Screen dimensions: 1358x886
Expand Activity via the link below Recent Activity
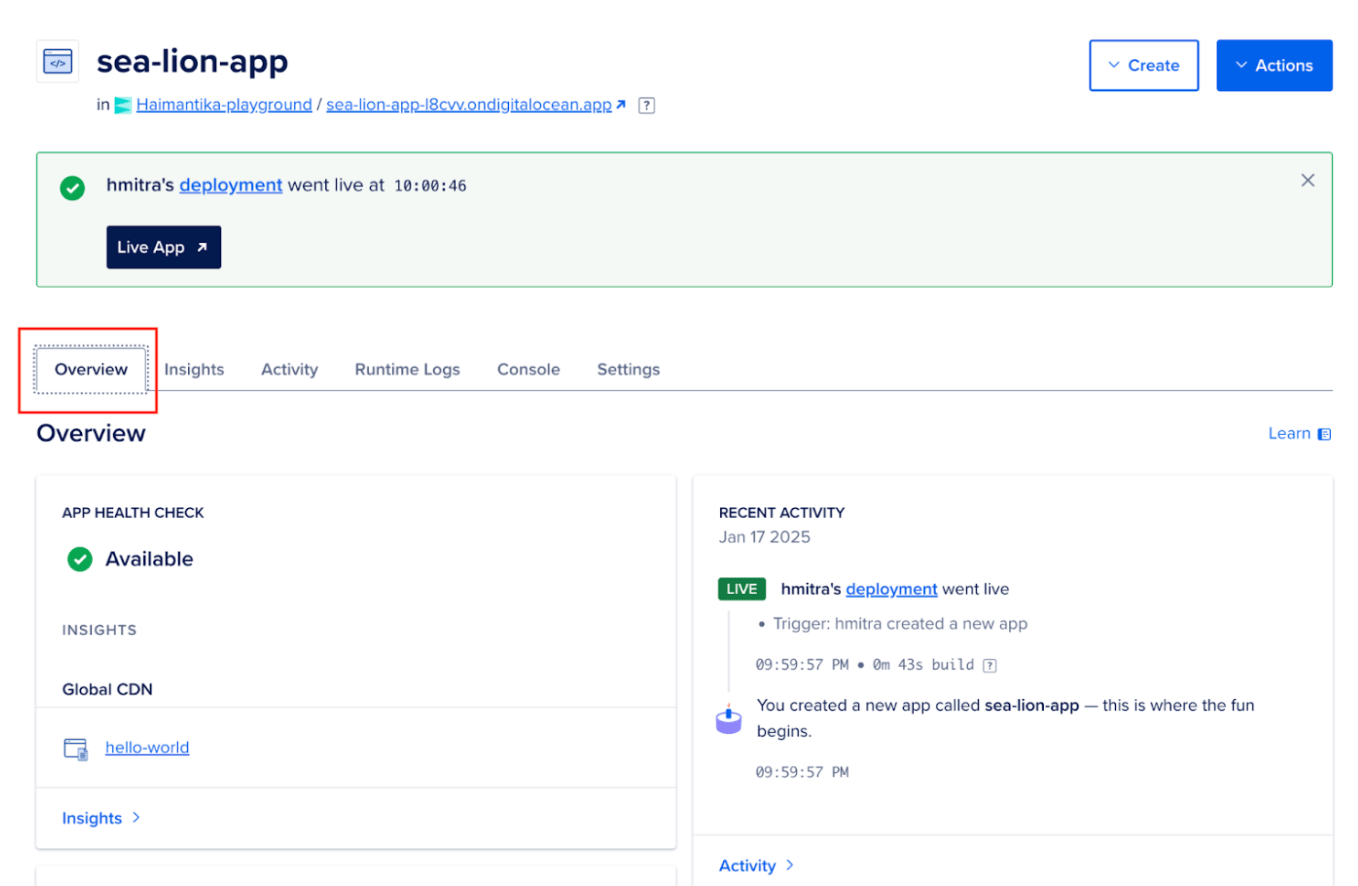(x=757, y=865)
